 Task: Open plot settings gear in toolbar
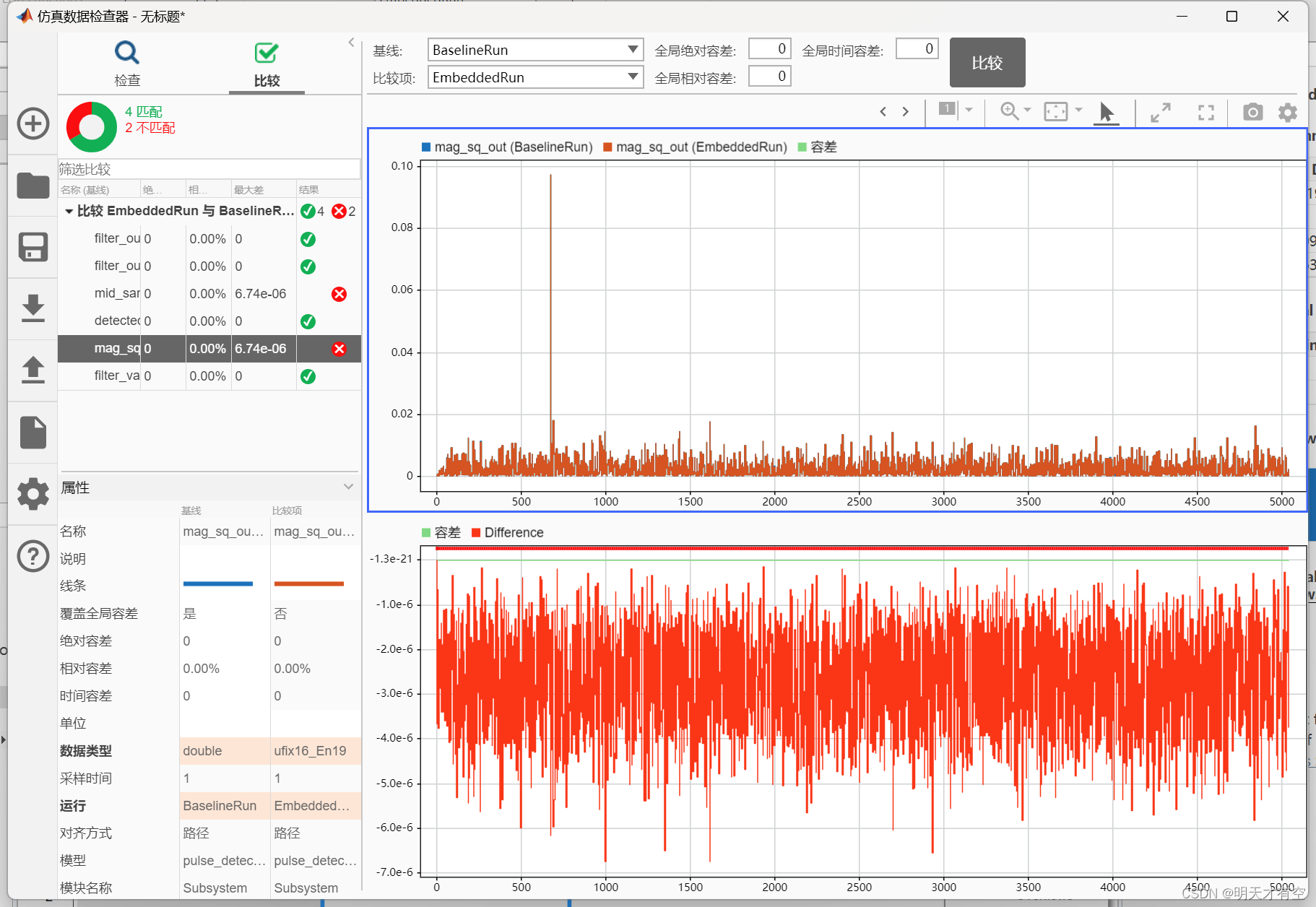[1288, 112]
